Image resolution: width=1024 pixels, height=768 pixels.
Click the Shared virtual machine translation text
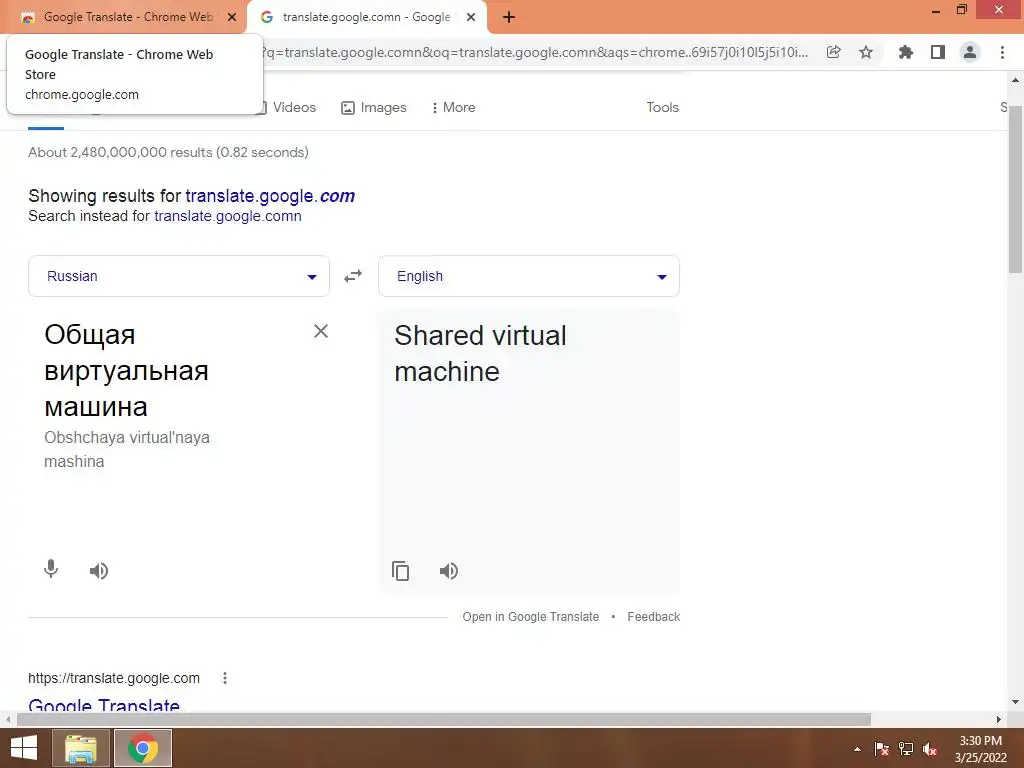480,353
